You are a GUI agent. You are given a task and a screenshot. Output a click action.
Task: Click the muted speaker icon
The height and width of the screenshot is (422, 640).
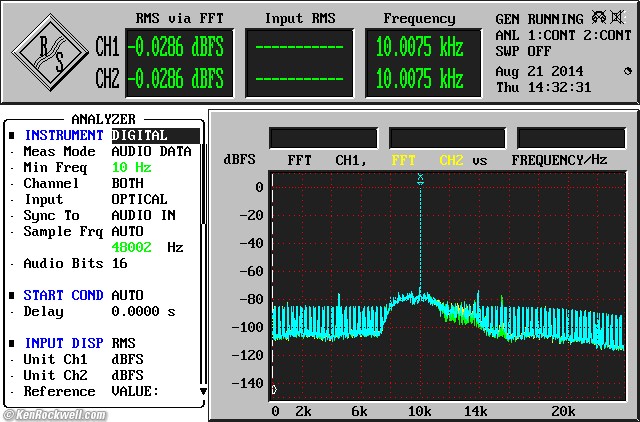click(619, 18)
